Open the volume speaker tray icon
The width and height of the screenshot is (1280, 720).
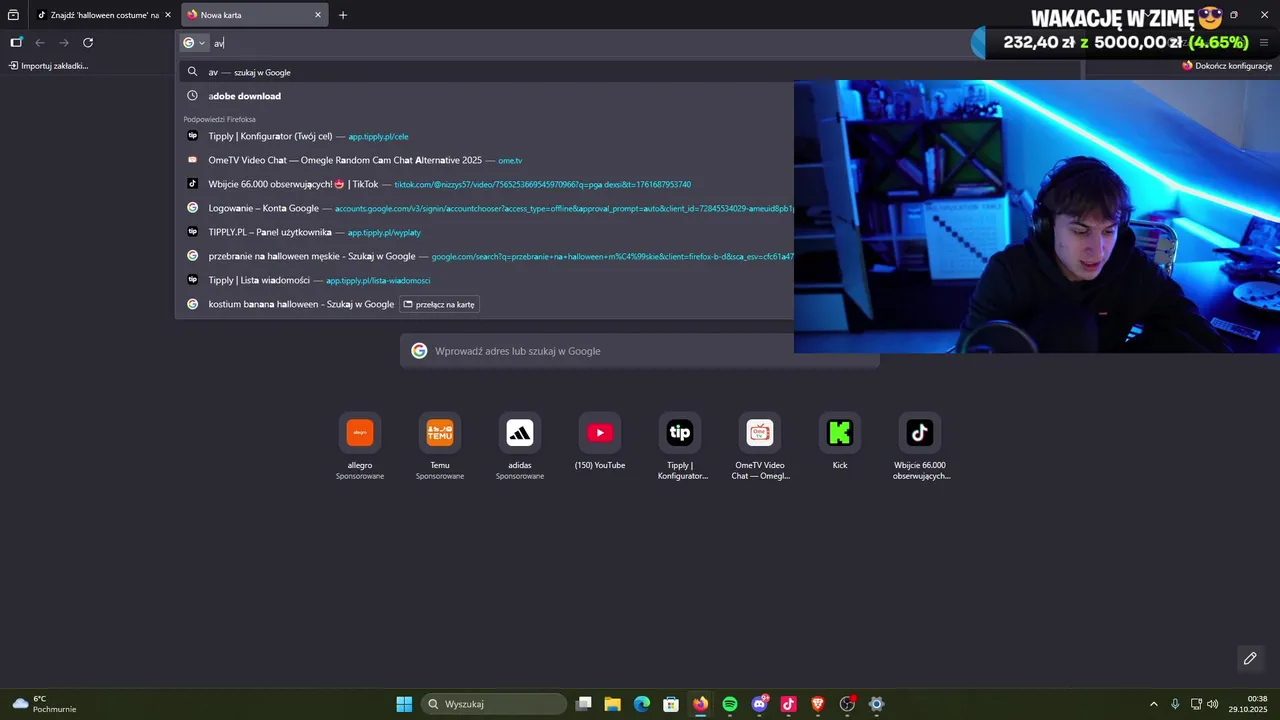tap(1213, 704)
